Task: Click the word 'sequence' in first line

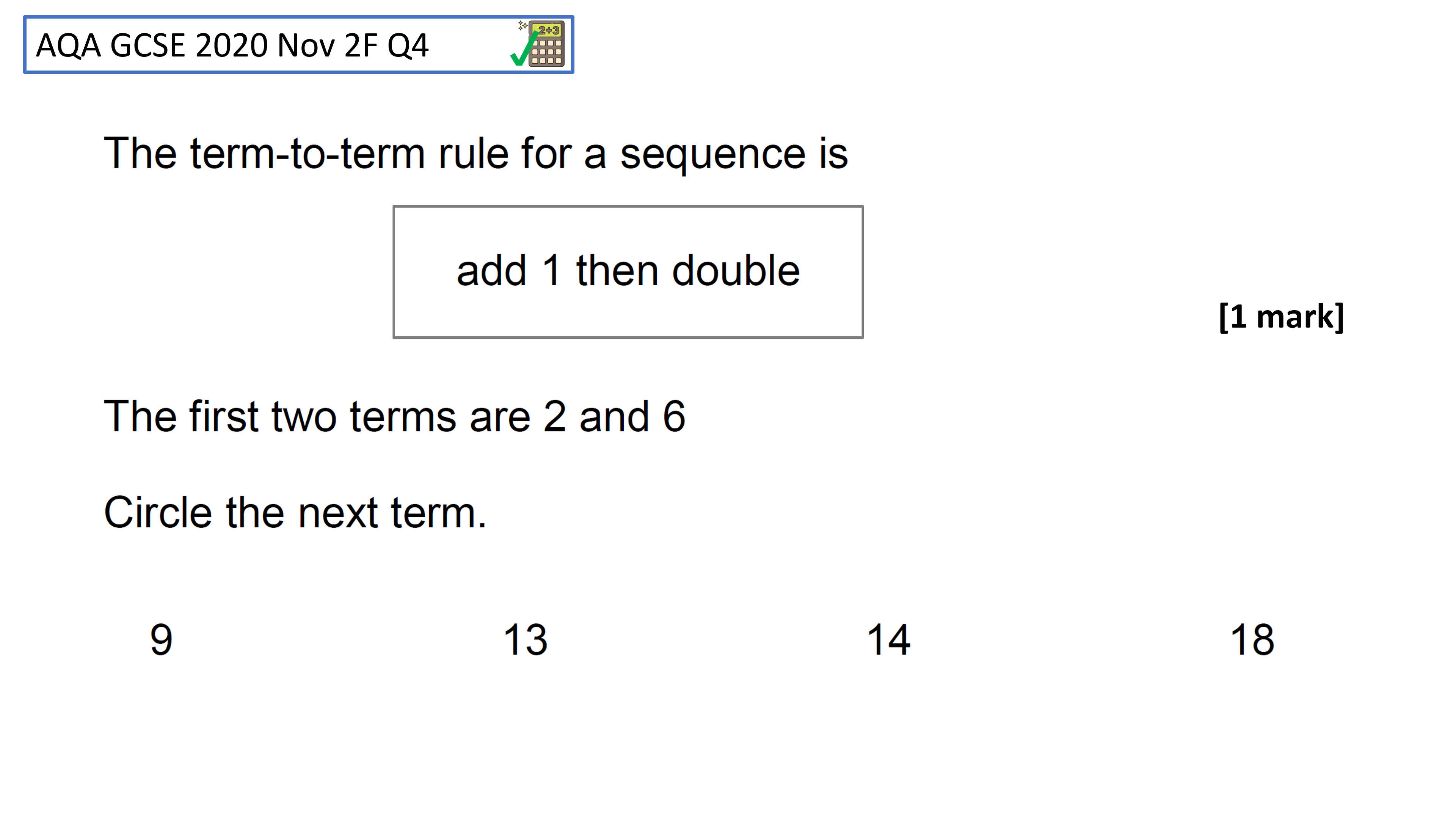Action: click(x=713, y=155)
